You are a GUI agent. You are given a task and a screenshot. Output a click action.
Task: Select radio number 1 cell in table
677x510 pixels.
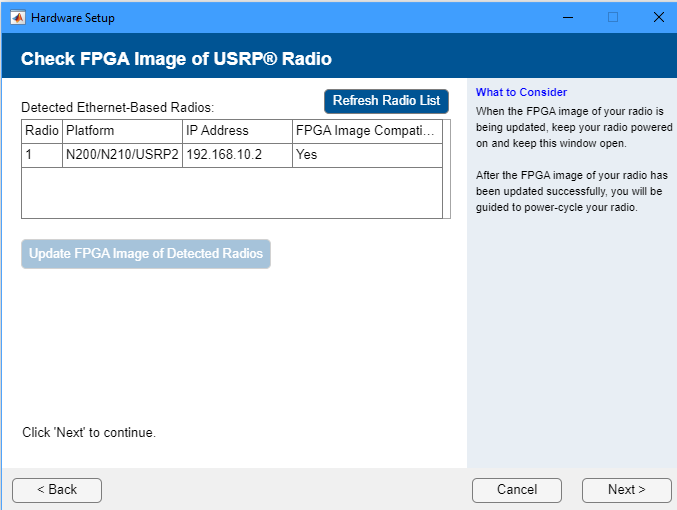[42, 156]
